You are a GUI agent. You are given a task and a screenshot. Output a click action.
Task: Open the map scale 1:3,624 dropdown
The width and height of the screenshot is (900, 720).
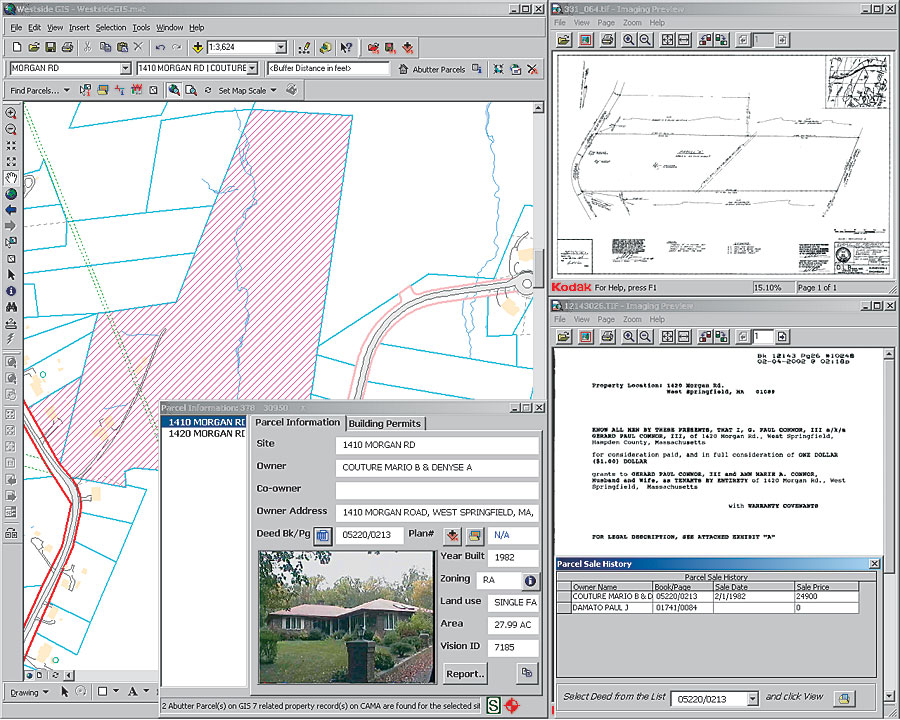point(280,47)
